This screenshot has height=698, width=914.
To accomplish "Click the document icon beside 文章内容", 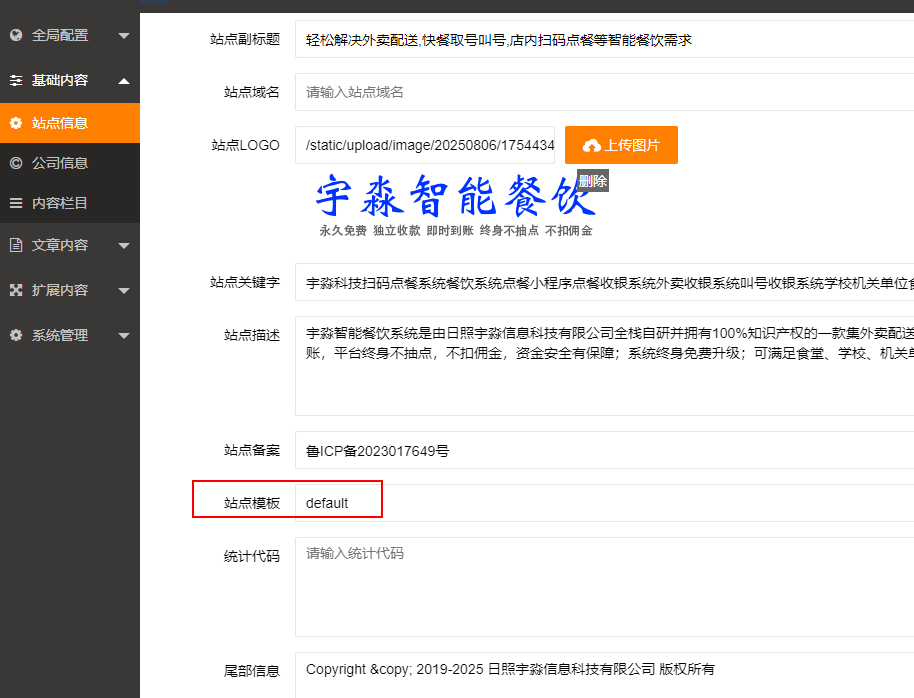I will click(x=16, y=245).
